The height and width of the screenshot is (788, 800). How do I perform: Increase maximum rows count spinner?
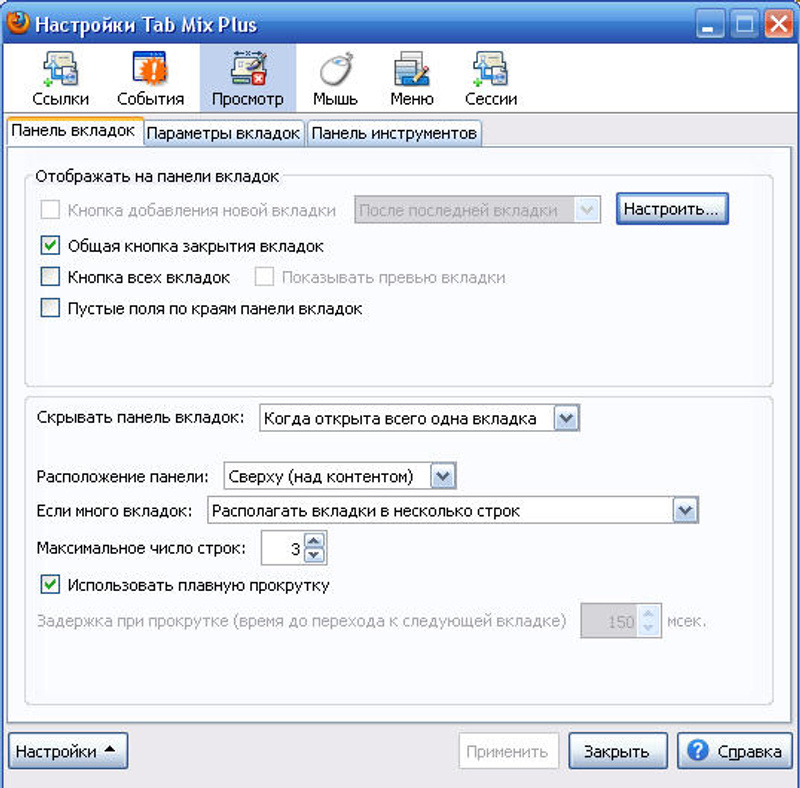click(314, 540)
